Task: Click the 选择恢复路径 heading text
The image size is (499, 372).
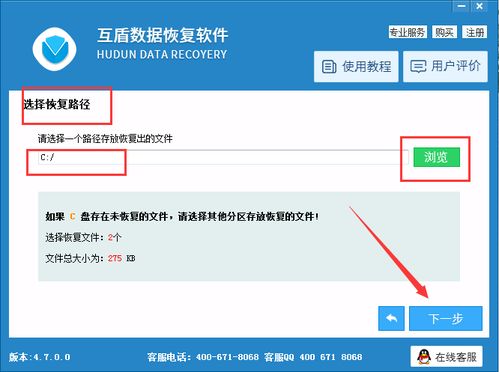Action: coord(57,104)
